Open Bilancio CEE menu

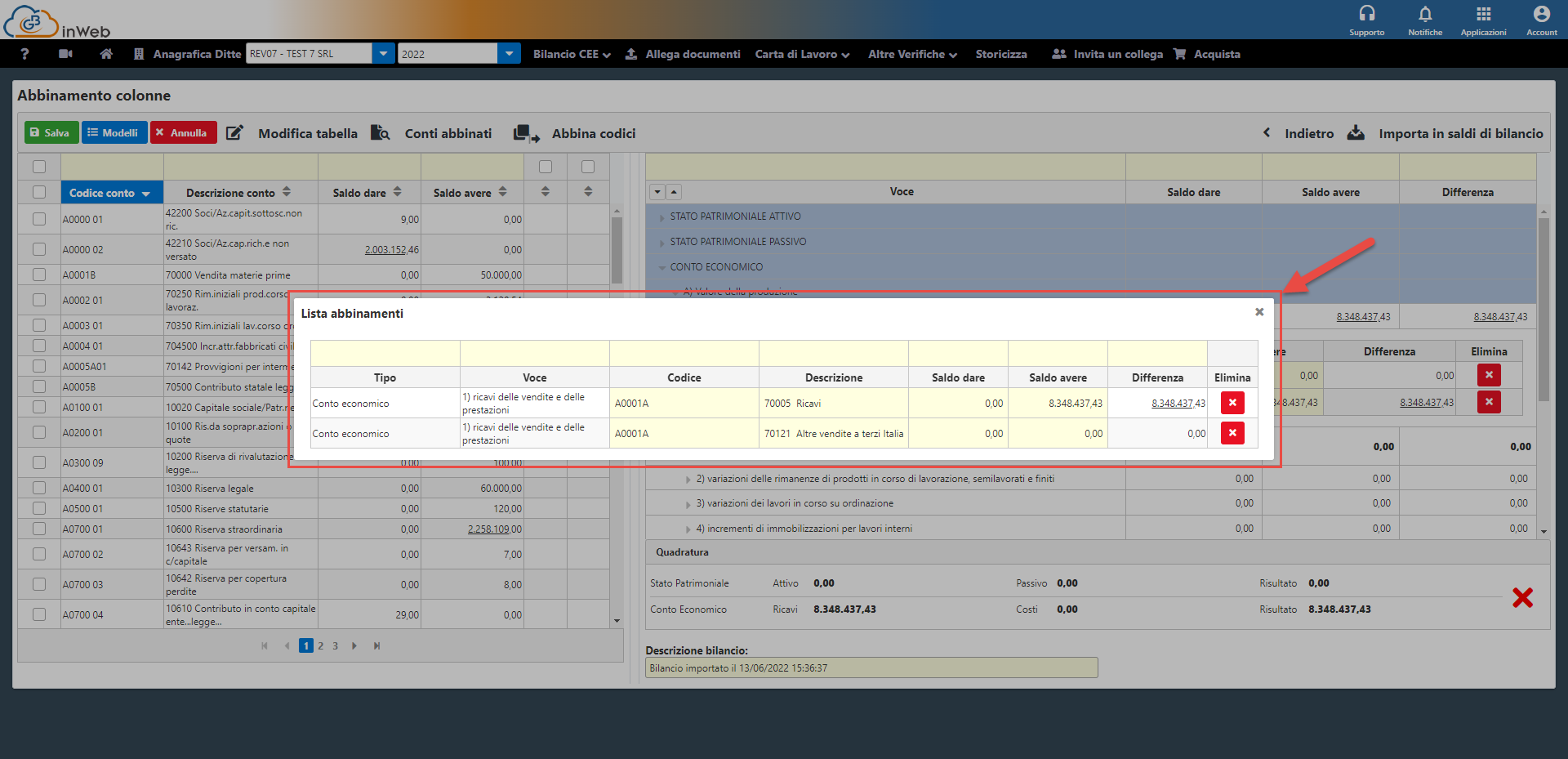572,54
